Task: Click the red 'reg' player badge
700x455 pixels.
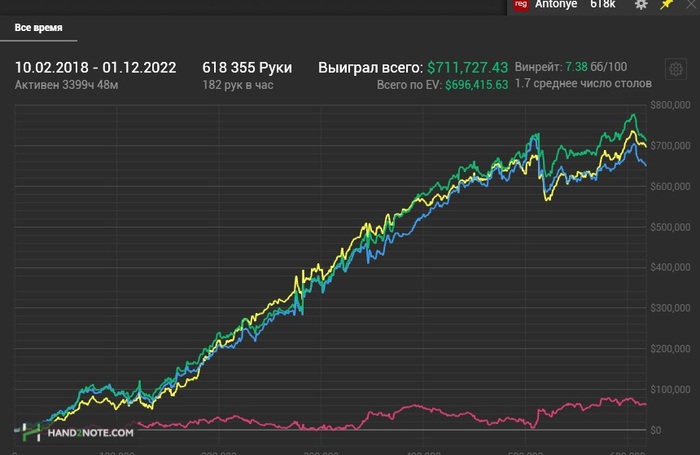Action: click(x=521, y=5)
